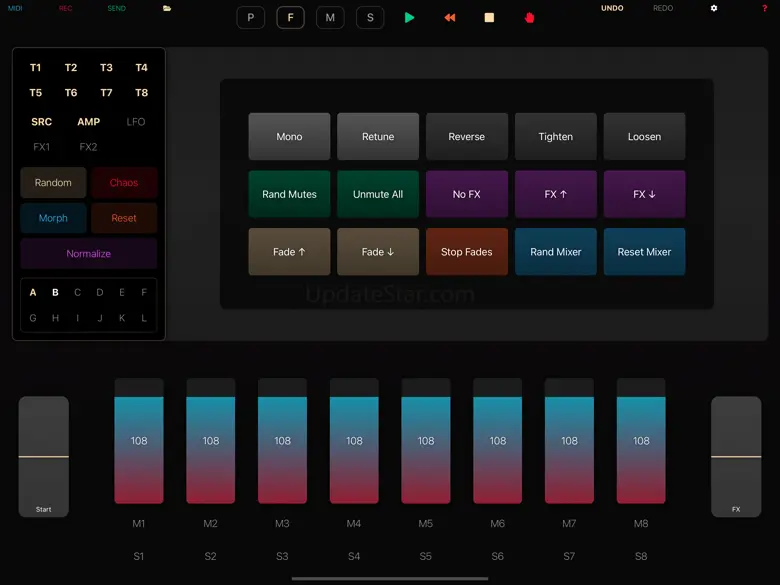Click the Undo button
The height and width of the screenshot is (585, 780).
coord(612,8)
